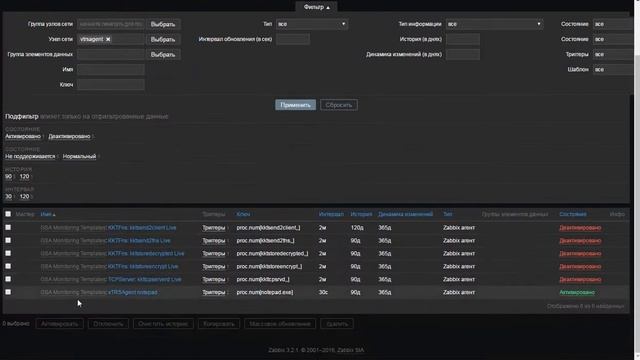Sort table by Имя column
Screen dimensions: 640x360
[47, 214]
